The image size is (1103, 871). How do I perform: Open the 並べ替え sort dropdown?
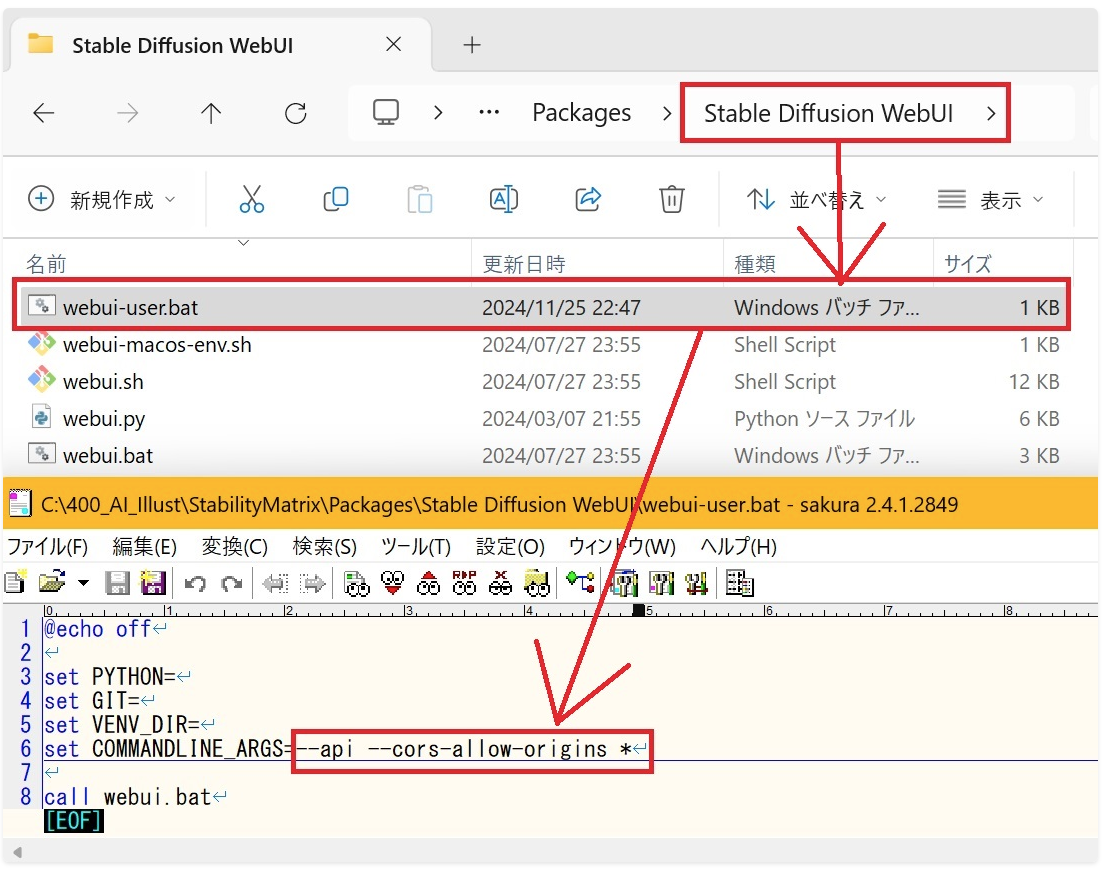click(x=816, y=200)
